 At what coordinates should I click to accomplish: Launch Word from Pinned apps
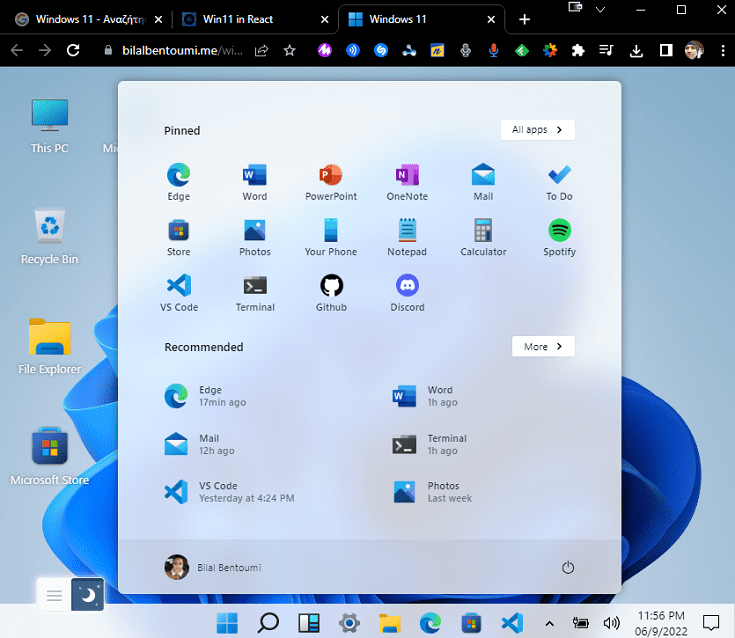tap(255, 182)
